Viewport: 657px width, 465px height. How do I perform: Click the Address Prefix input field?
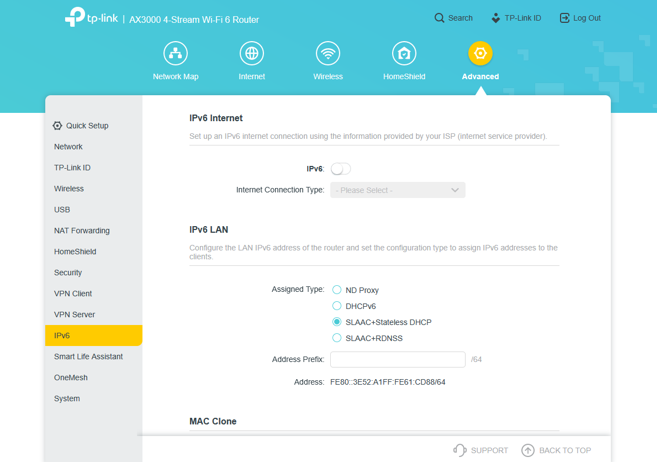(x=397, y=359)
